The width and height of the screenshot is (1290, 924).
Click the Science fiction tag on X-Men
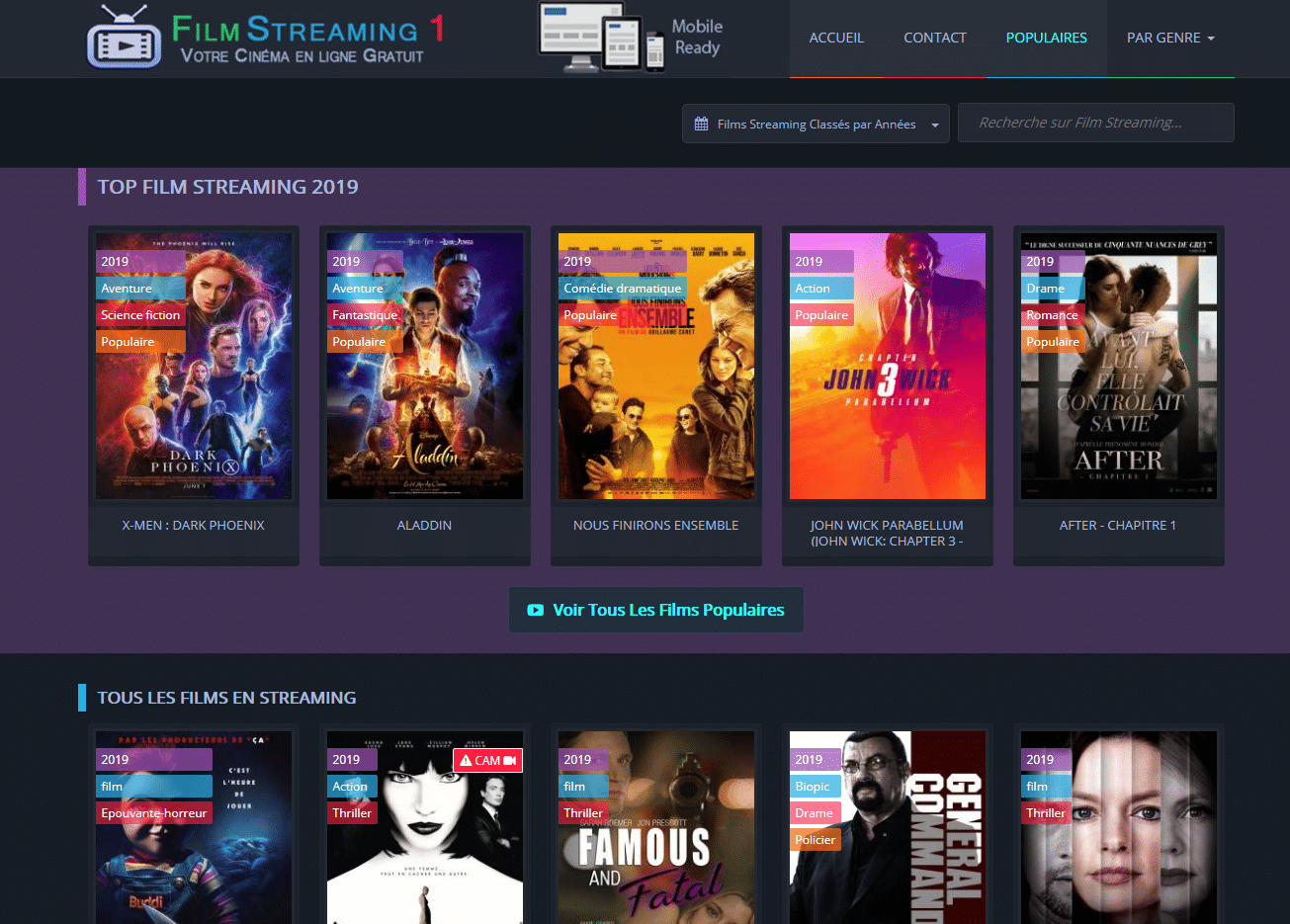pos(140,315)
